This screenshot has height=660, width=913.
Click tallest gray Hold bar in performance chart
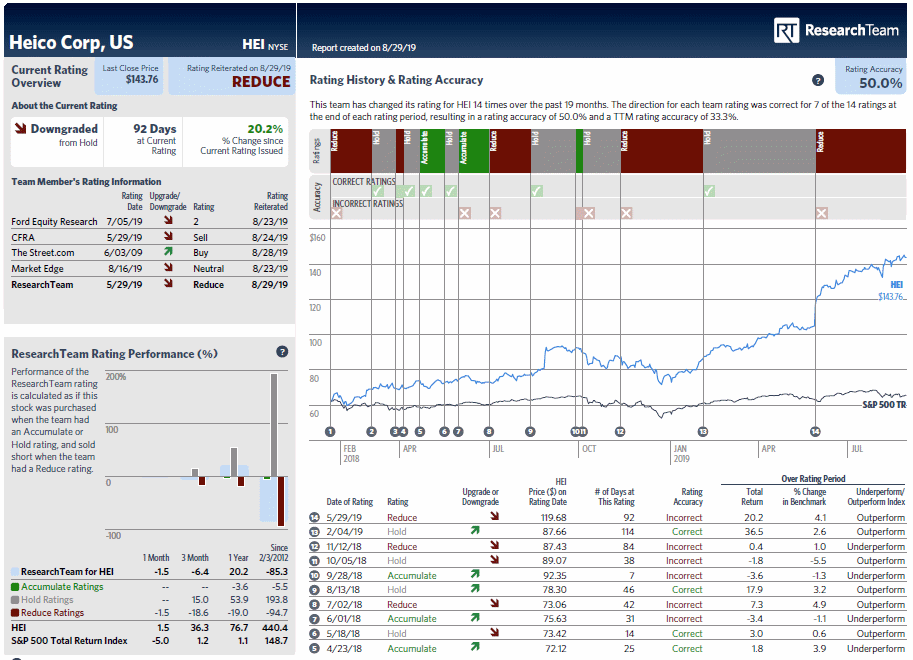[274, 425]
